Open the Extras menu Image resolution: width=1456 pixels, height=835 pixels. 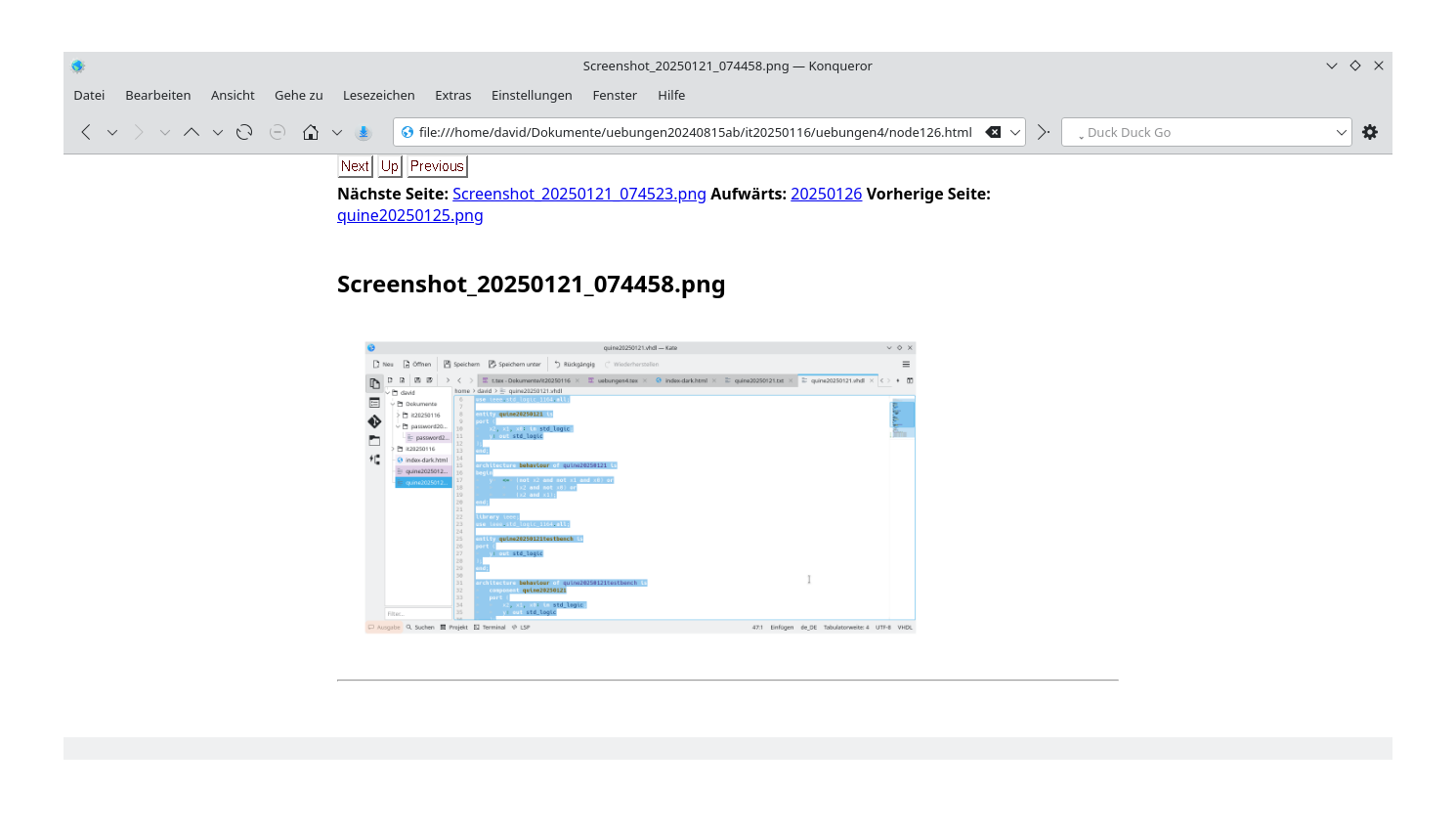pos(452,95)
